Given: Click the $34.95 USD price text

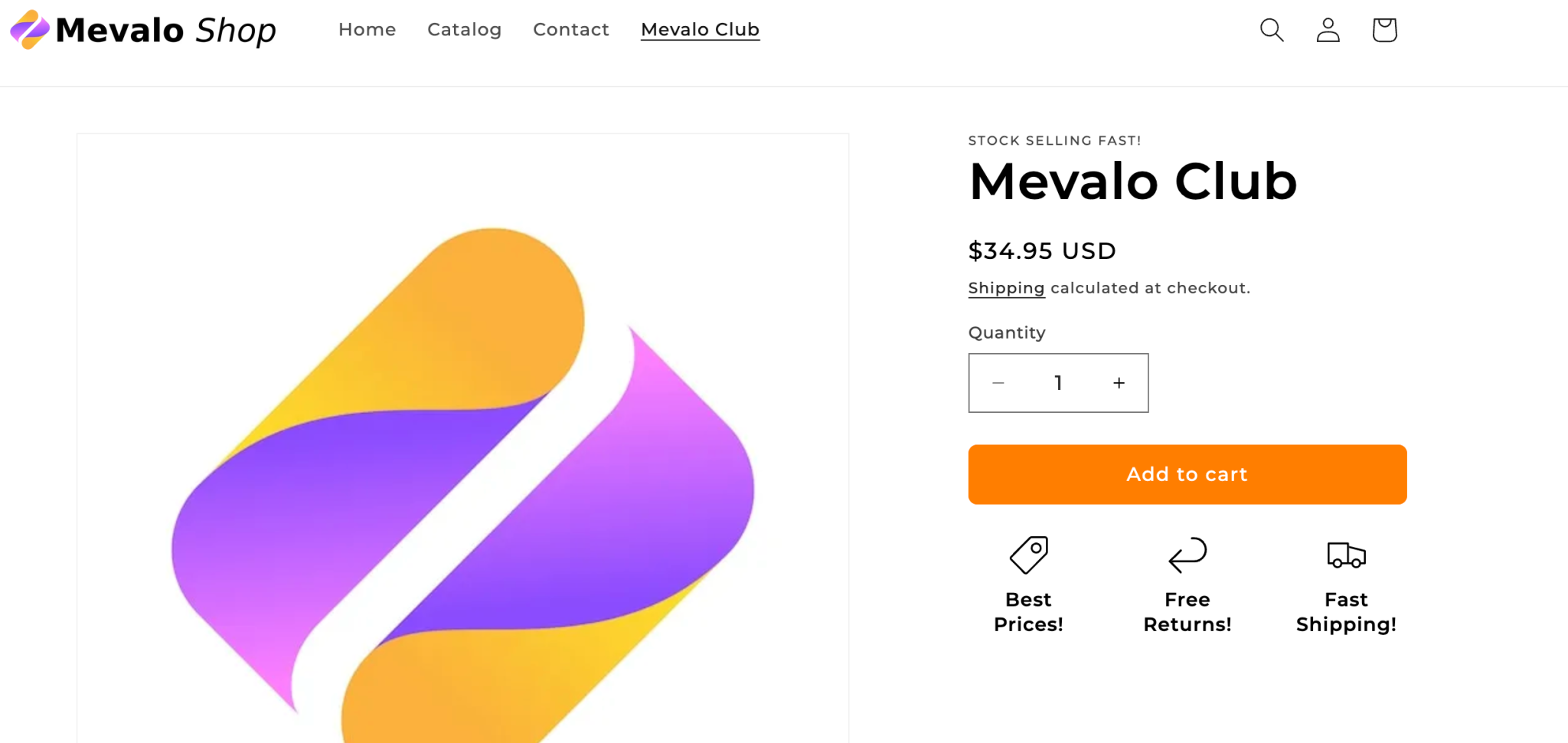Looking at the screenshot, I should click(x=1042, y=250).
